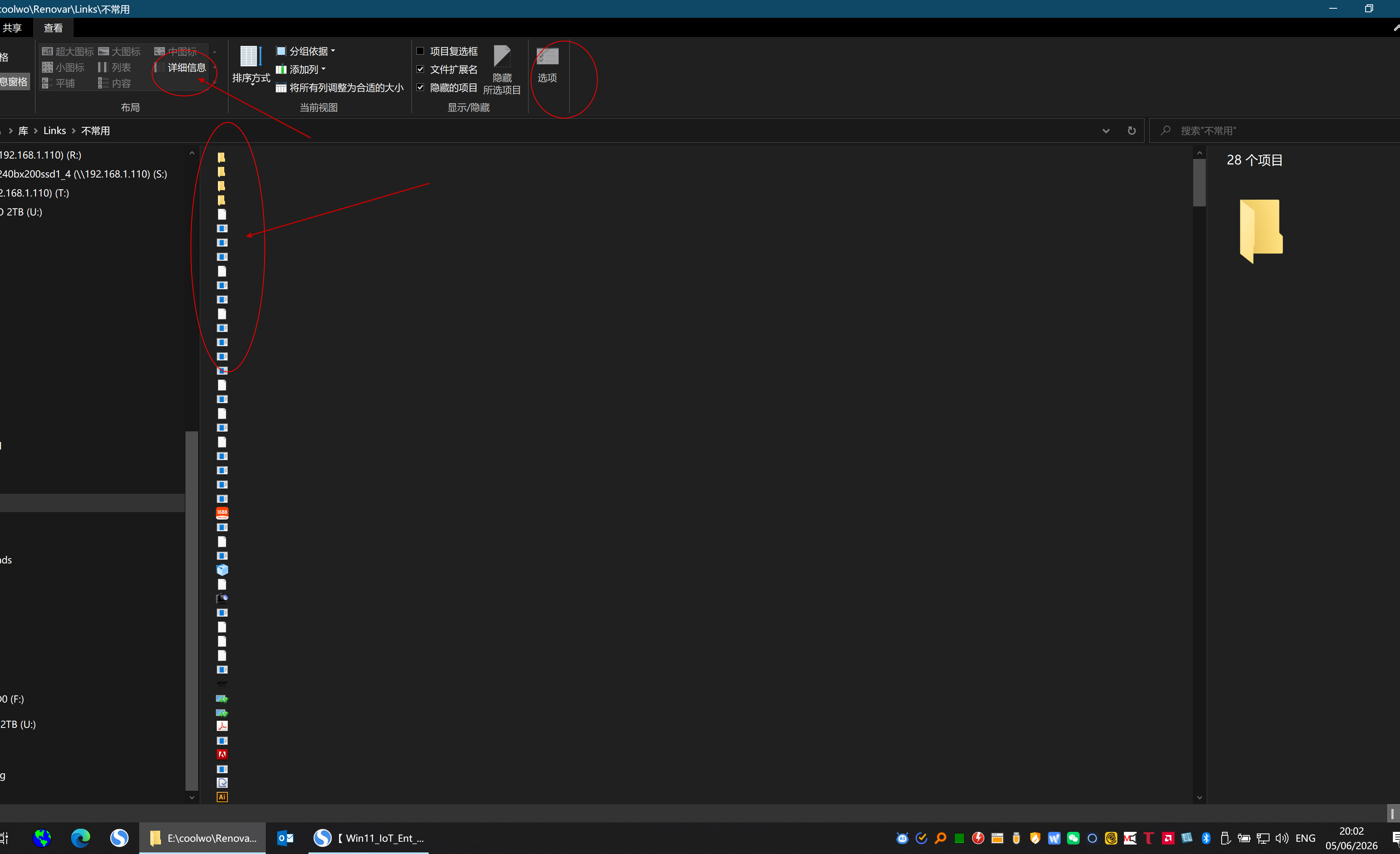Open Microsoft Edge from the taskbar
Screen dimensions: 1400x854
(x=80, y=838)
